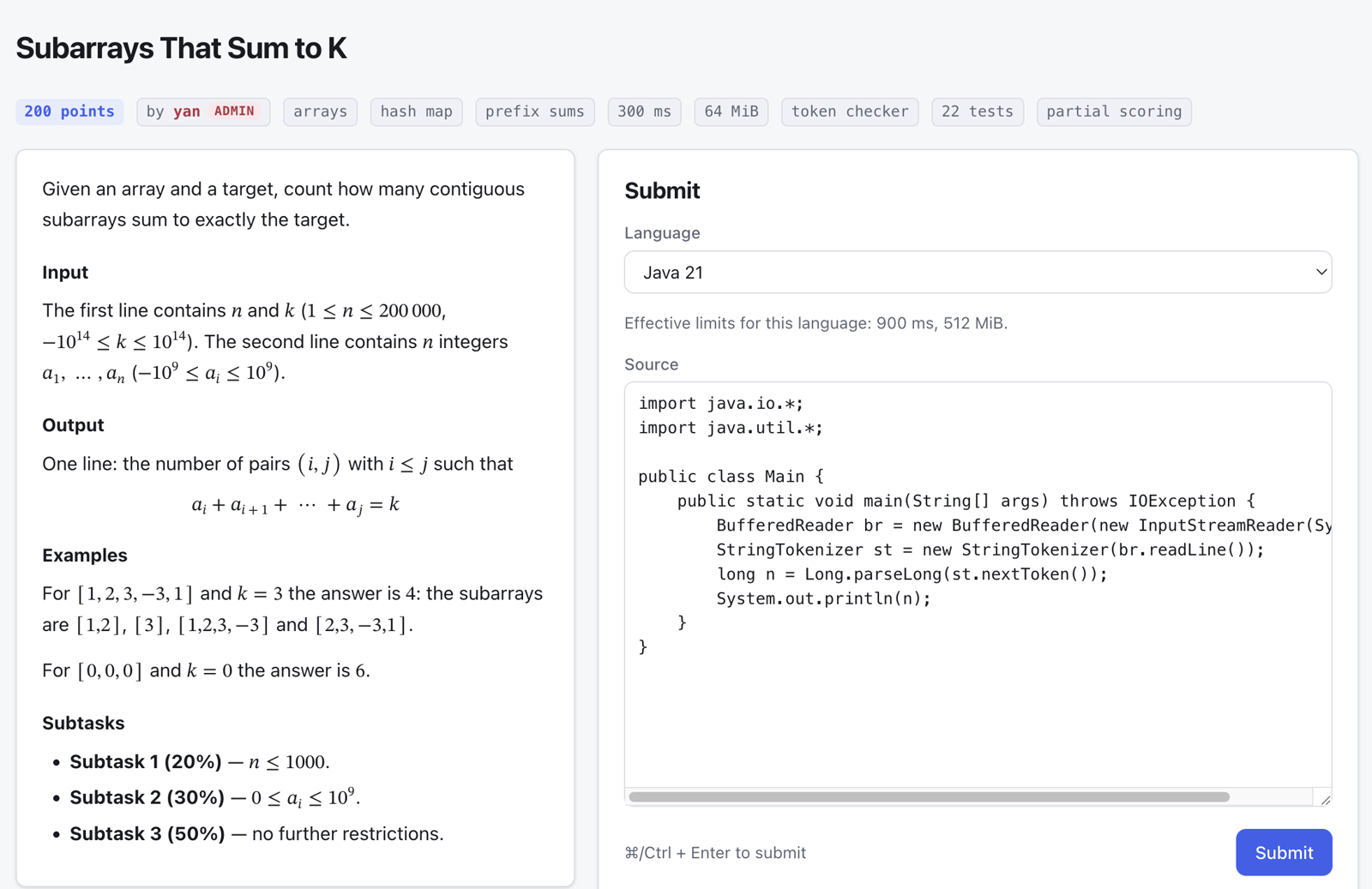1372x889 pixels.
Task: Click the ADMIN label next to yan
Action: tap(234, 111)
